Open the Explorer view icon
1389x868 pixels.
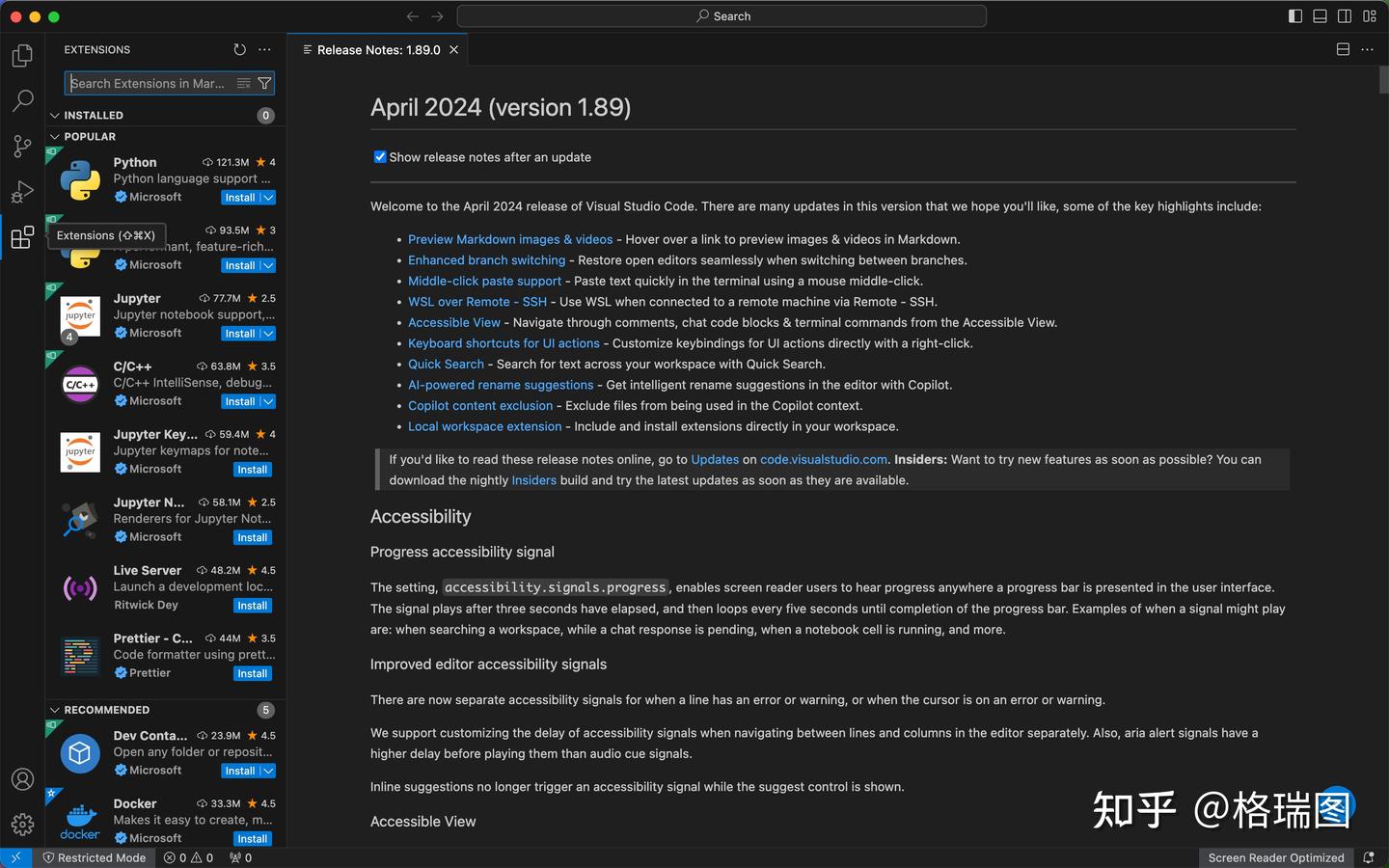[x=22, y=55]
